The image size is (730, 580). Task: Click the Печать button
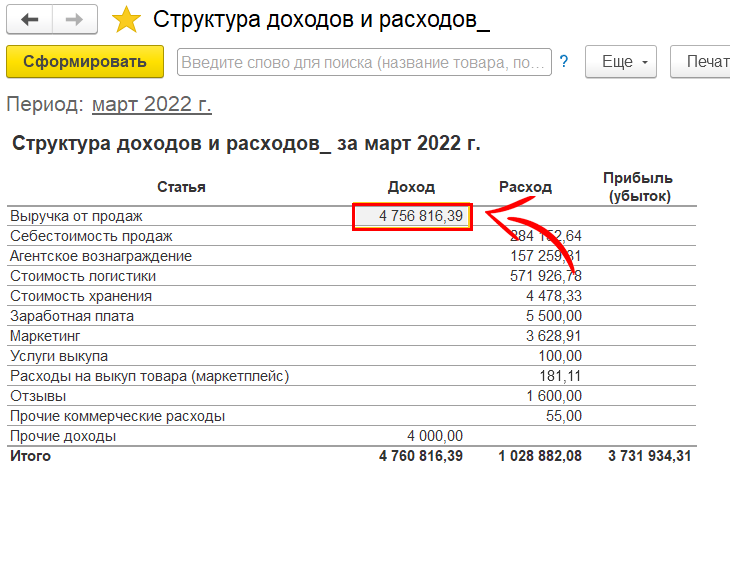[x=705, y=62]
